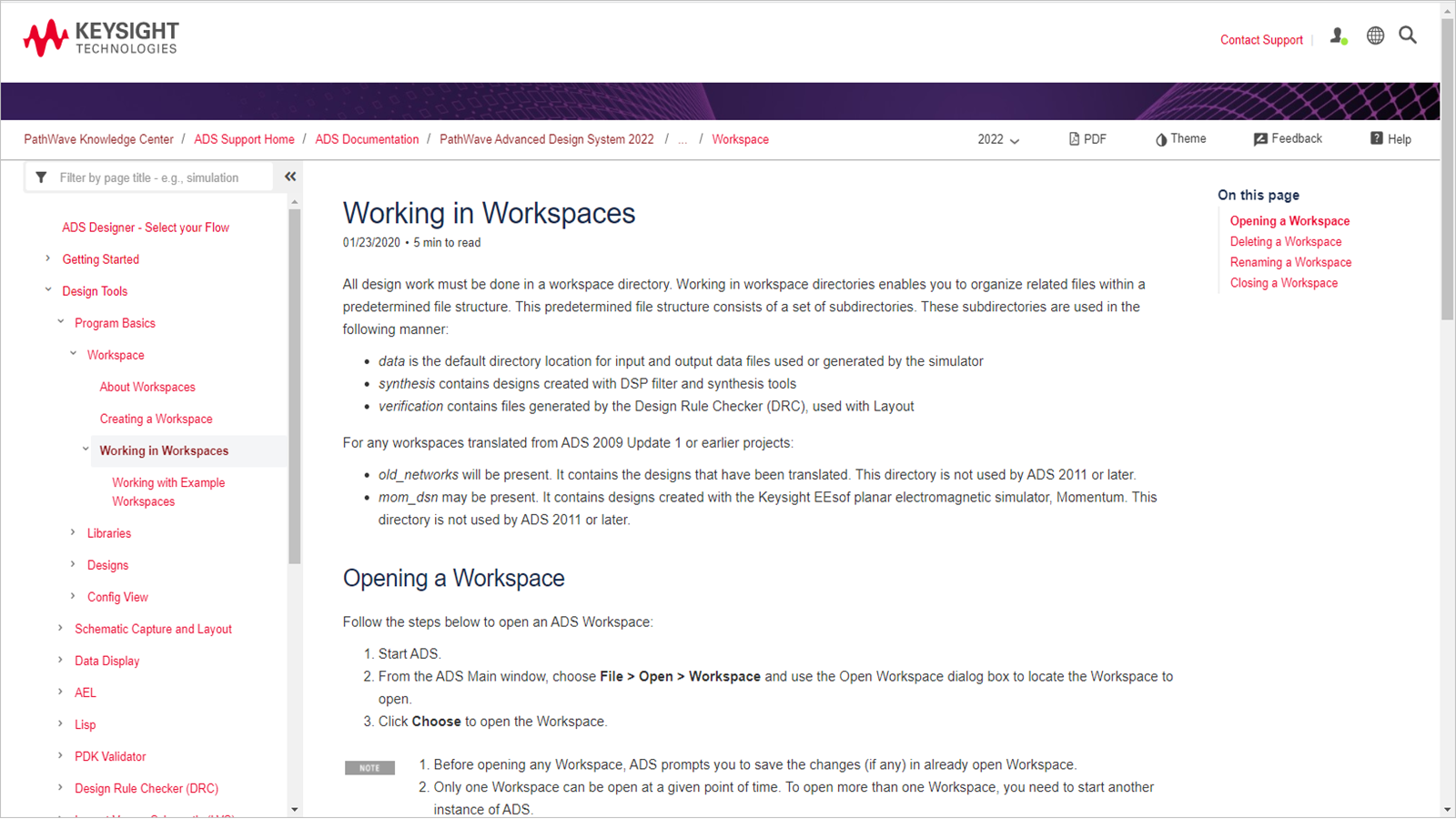The height and width of the screenshot is (819, 1456).
Task: Click the Contact Support link
Action: (1261, 40)
